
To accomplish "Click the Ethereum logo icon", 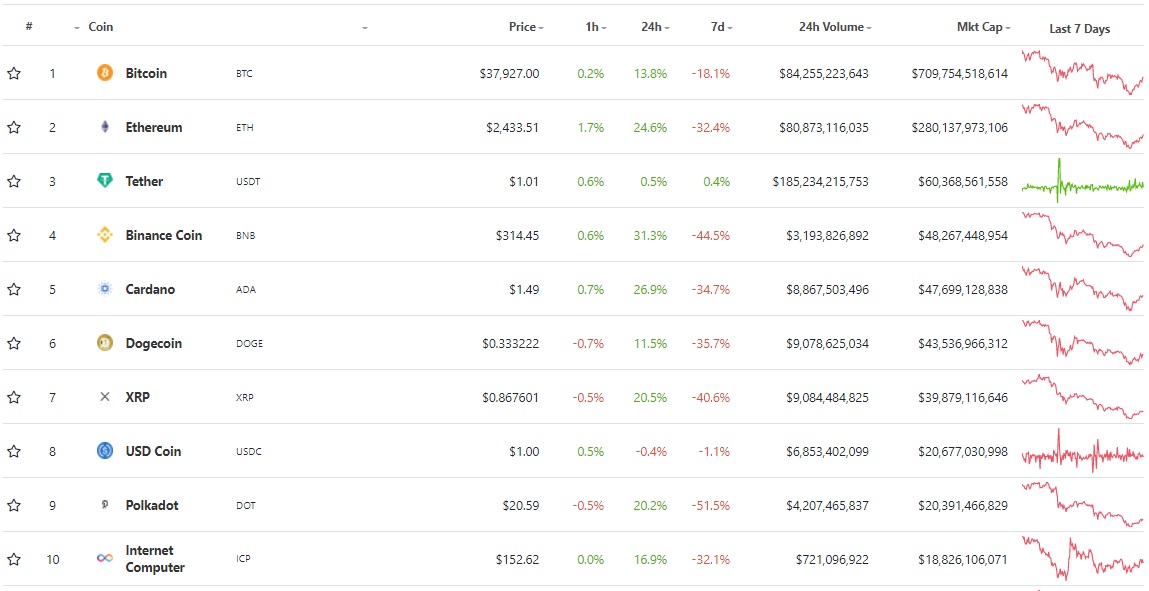I will pos(105,127).
